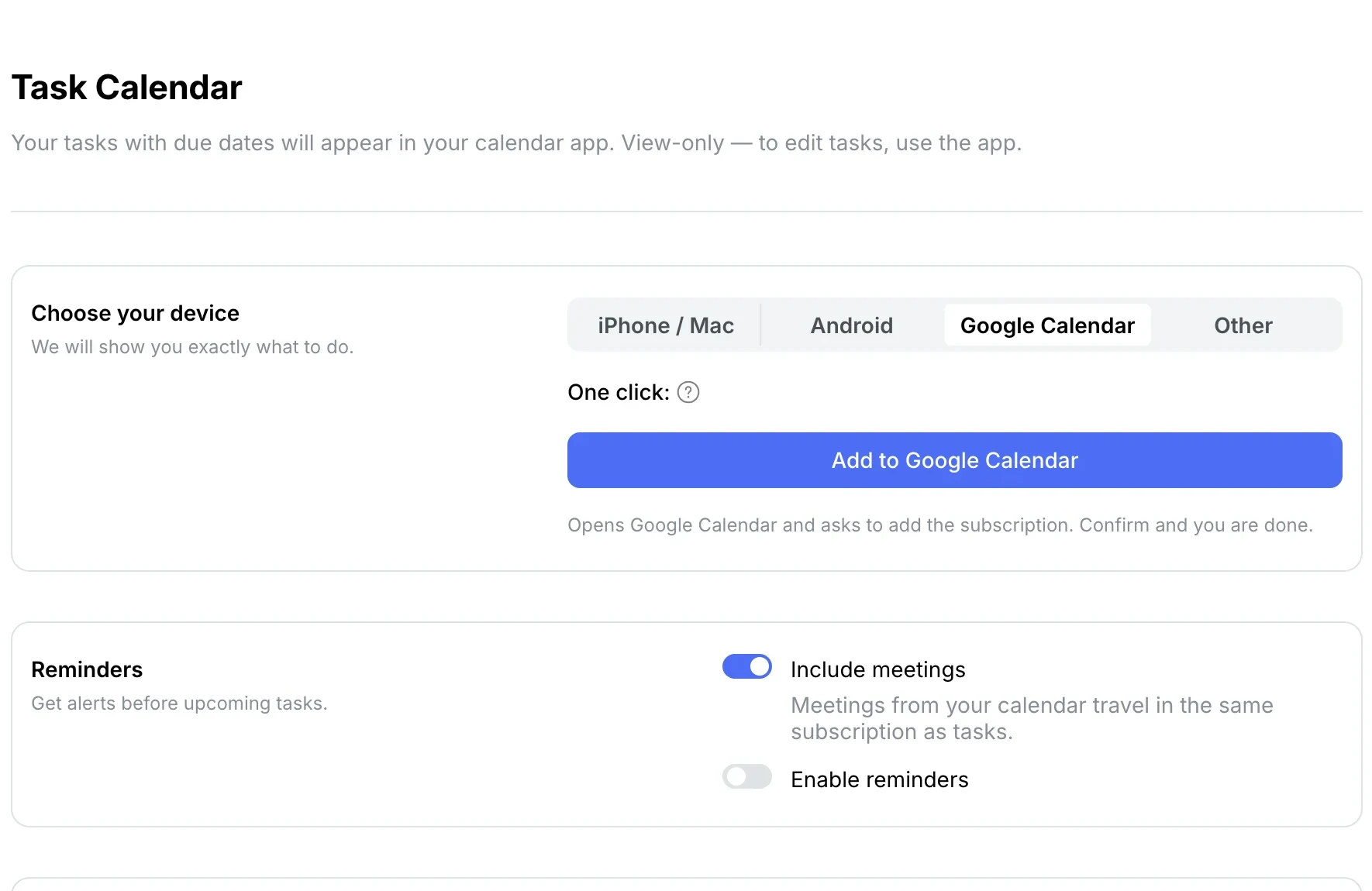
Task: Select the iPhone / Mac tab
Action: [666, 325]
